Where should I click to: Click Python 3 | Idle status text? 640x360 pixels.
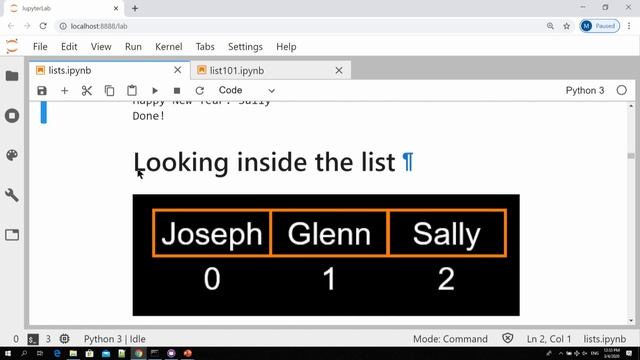115,339
